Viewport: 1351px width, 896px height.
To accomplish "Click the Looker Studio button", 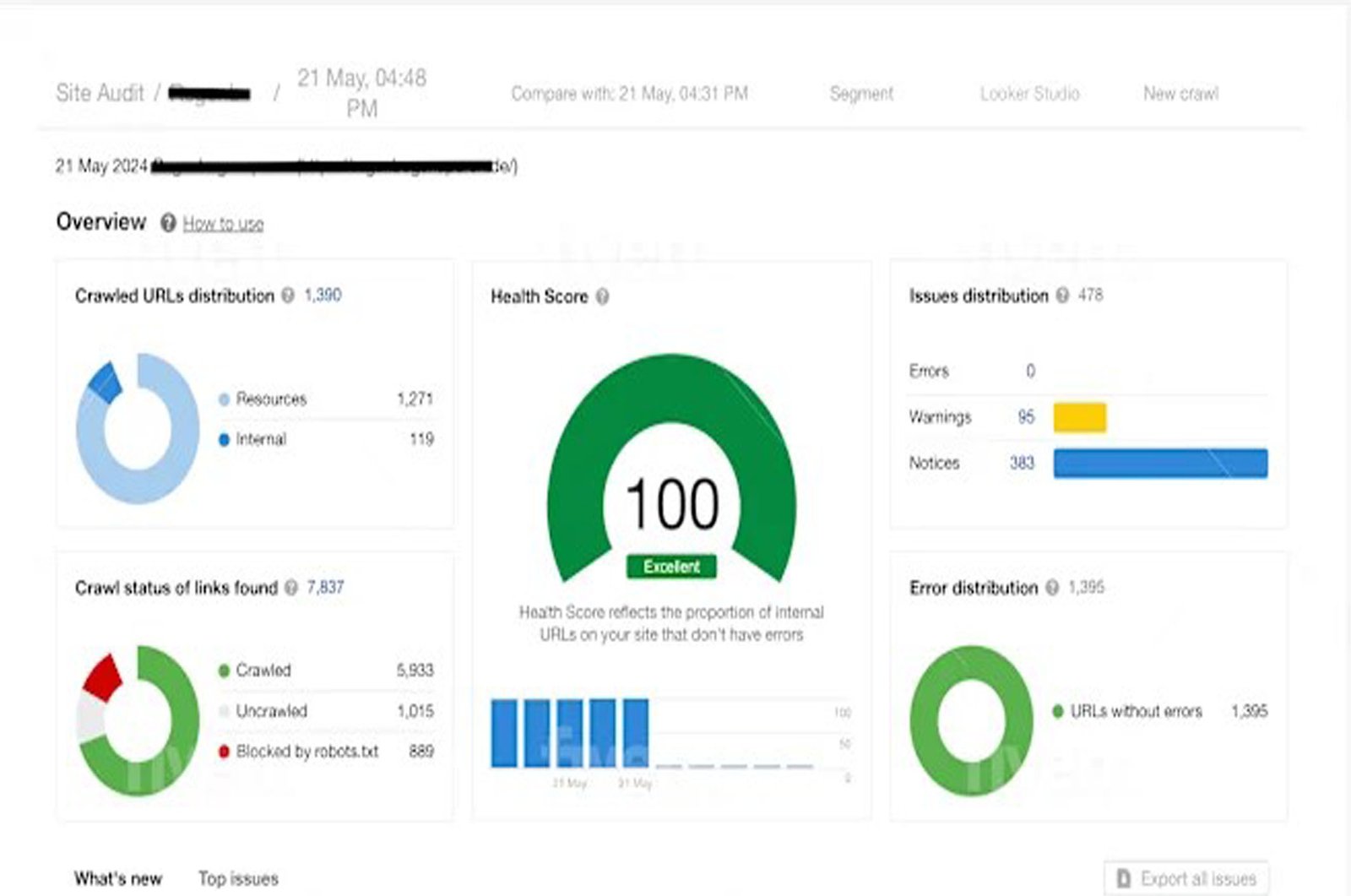I will pyautogui.click(x=1029, y=94).
